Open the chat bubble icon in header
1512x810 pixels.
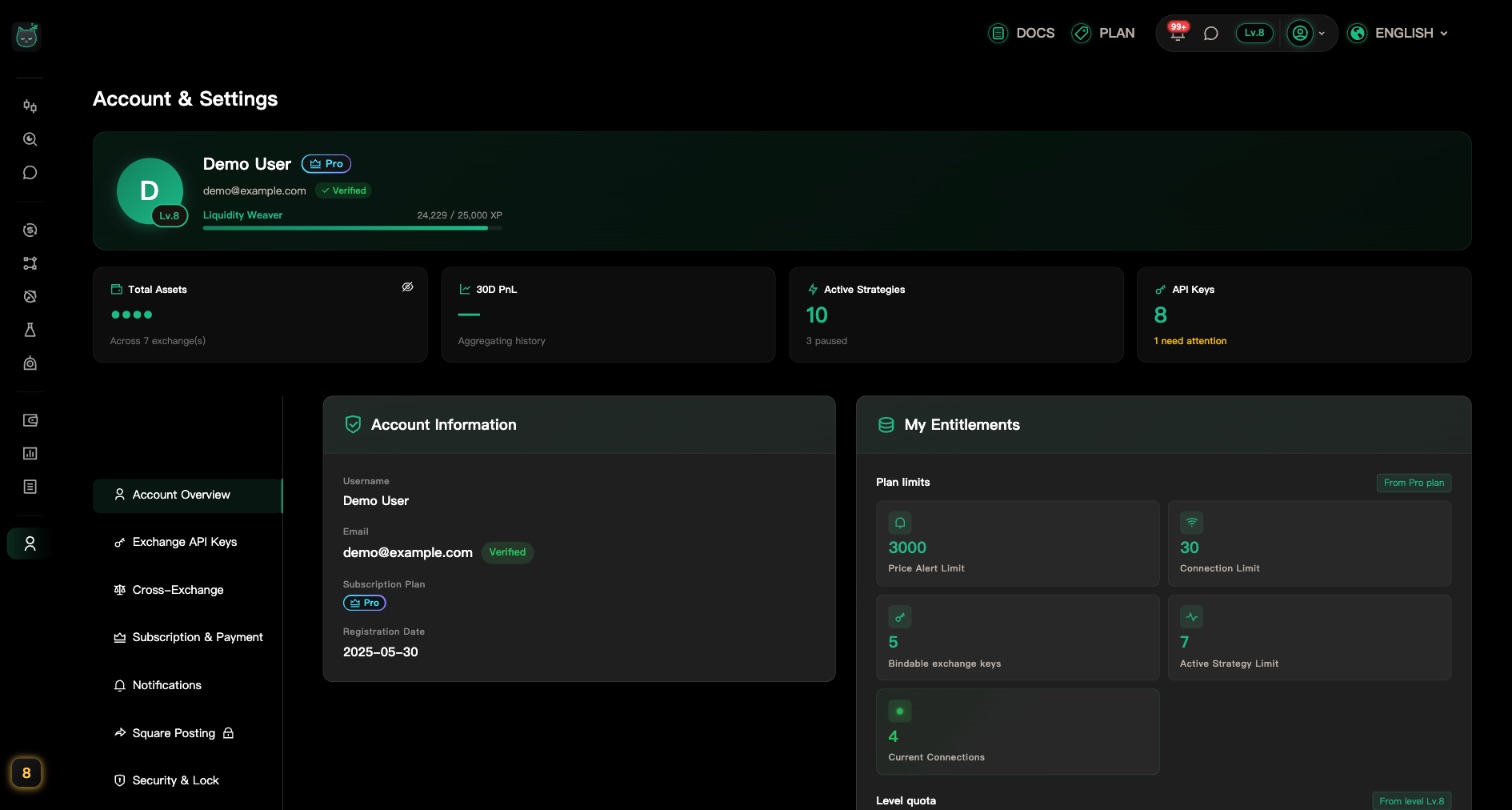(x=1211, y=33)
